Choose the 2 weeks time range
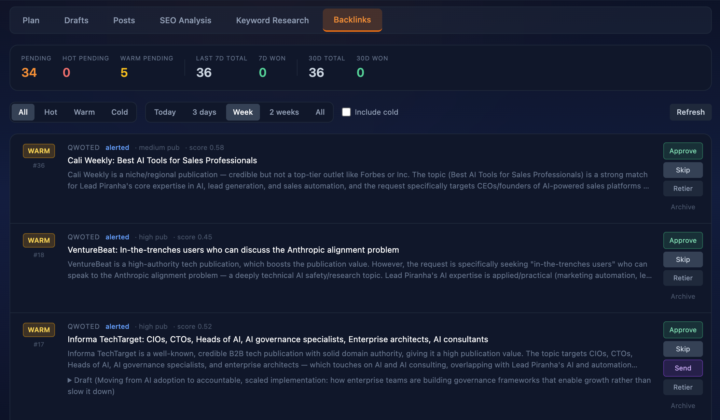Screen dimensions: 720x420 point(284,112)
